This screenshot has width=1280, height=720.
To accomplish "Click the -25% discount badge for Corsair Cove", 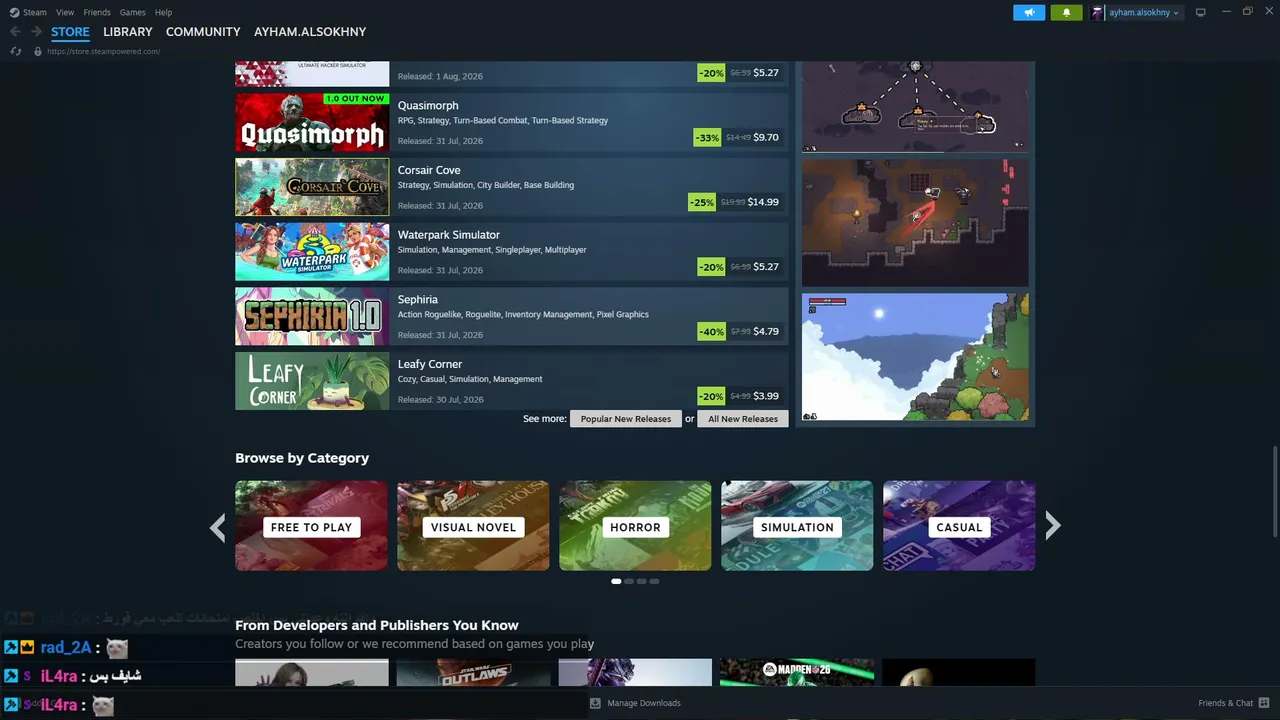I will 702,202.
